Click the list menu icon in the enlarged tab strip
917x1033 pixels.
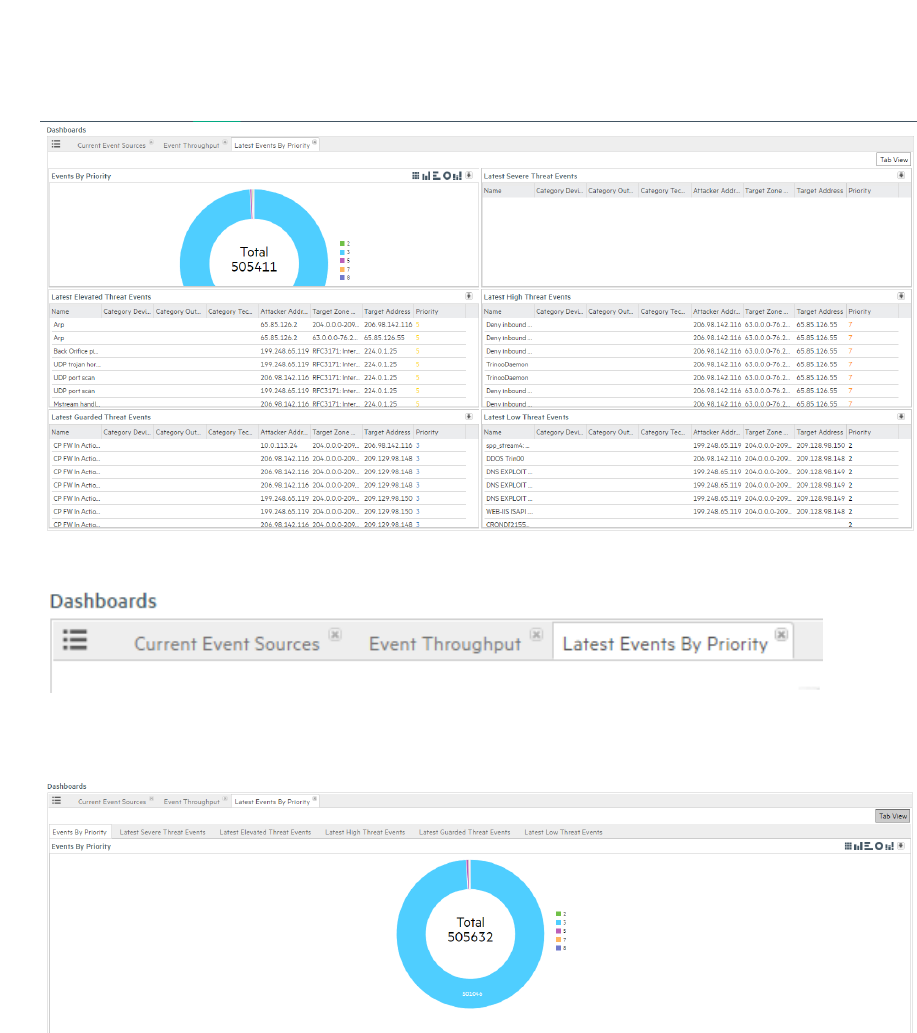coord(74,640)
